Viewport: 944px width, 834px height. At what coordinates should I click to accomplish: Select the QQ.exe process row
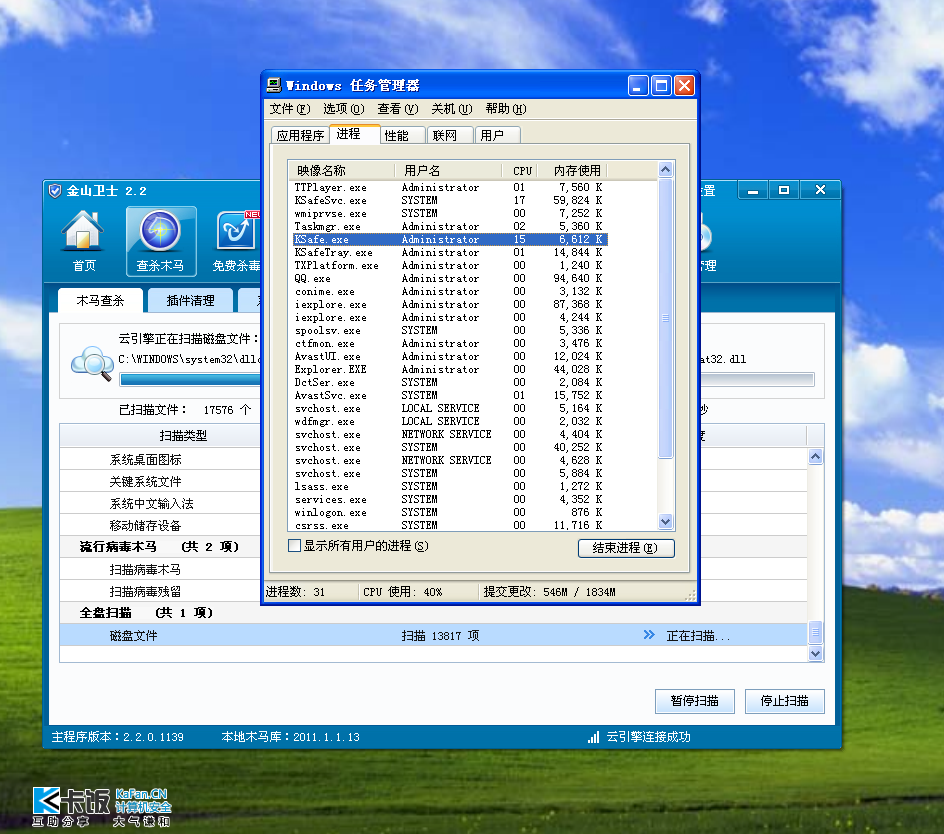pyautogui.click(x=449, y=279)
